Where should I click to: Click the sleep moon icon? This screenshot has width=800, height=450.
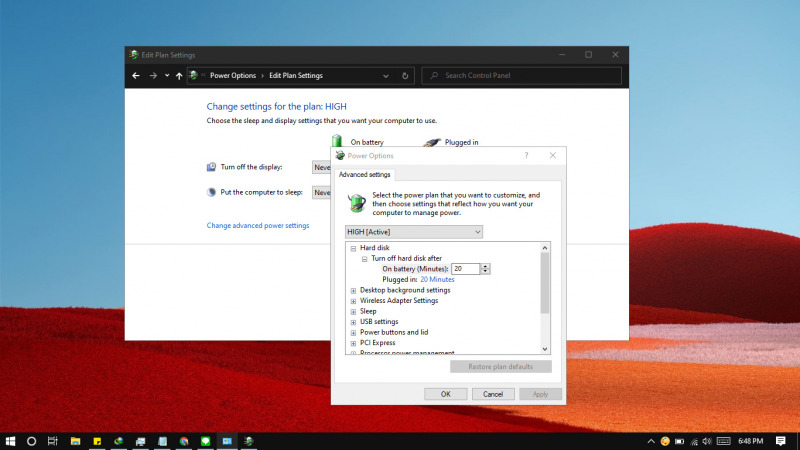[x=211, y=192]
